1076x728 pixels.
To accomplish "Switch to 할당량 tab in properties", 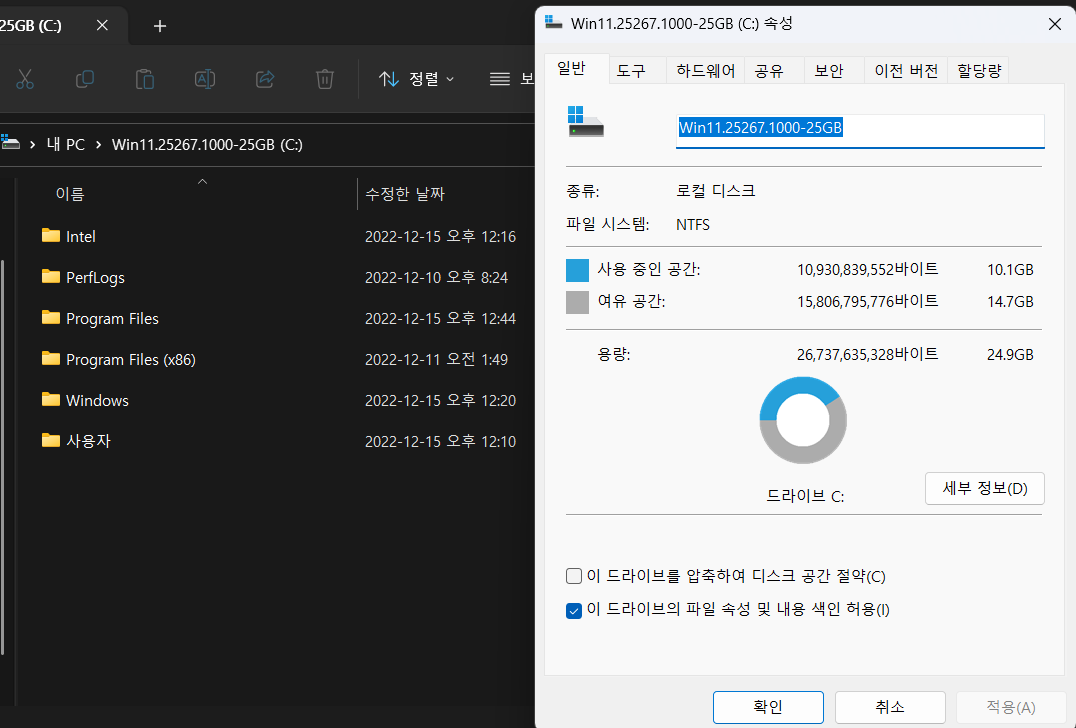I will 979,71.
